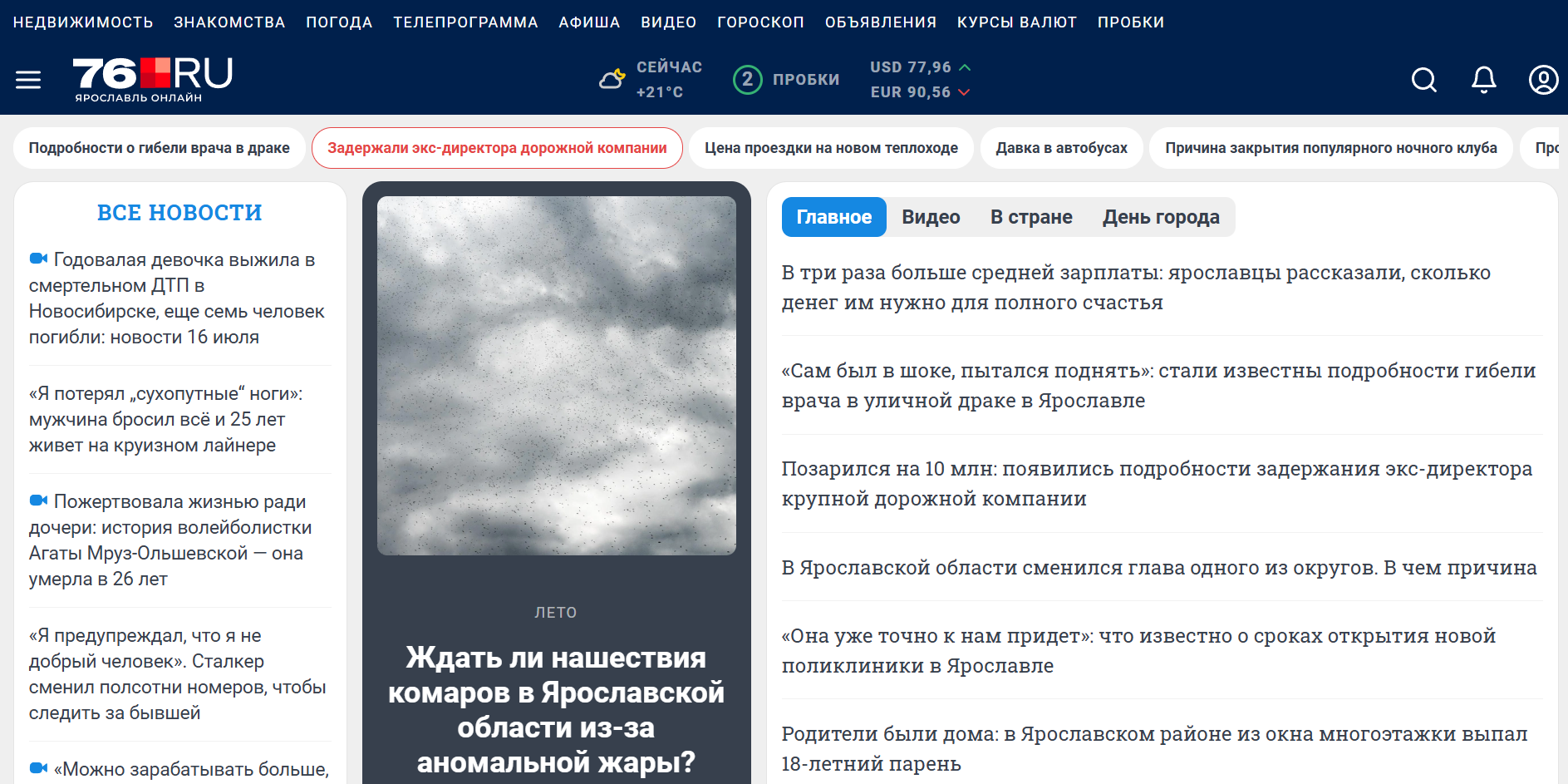Click the traffic score circle icon
The height and width of the screenshot is (784, 1568).
[747, 80]
